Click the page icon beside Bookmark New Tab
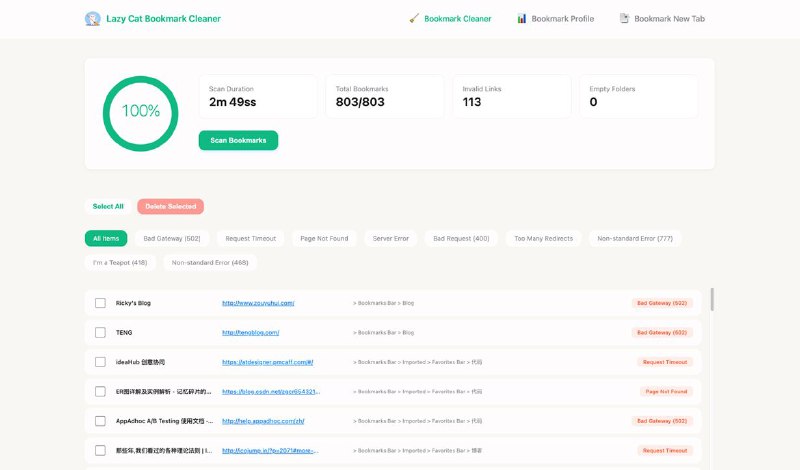Viewport: 800px width, 470px height. 624,18
